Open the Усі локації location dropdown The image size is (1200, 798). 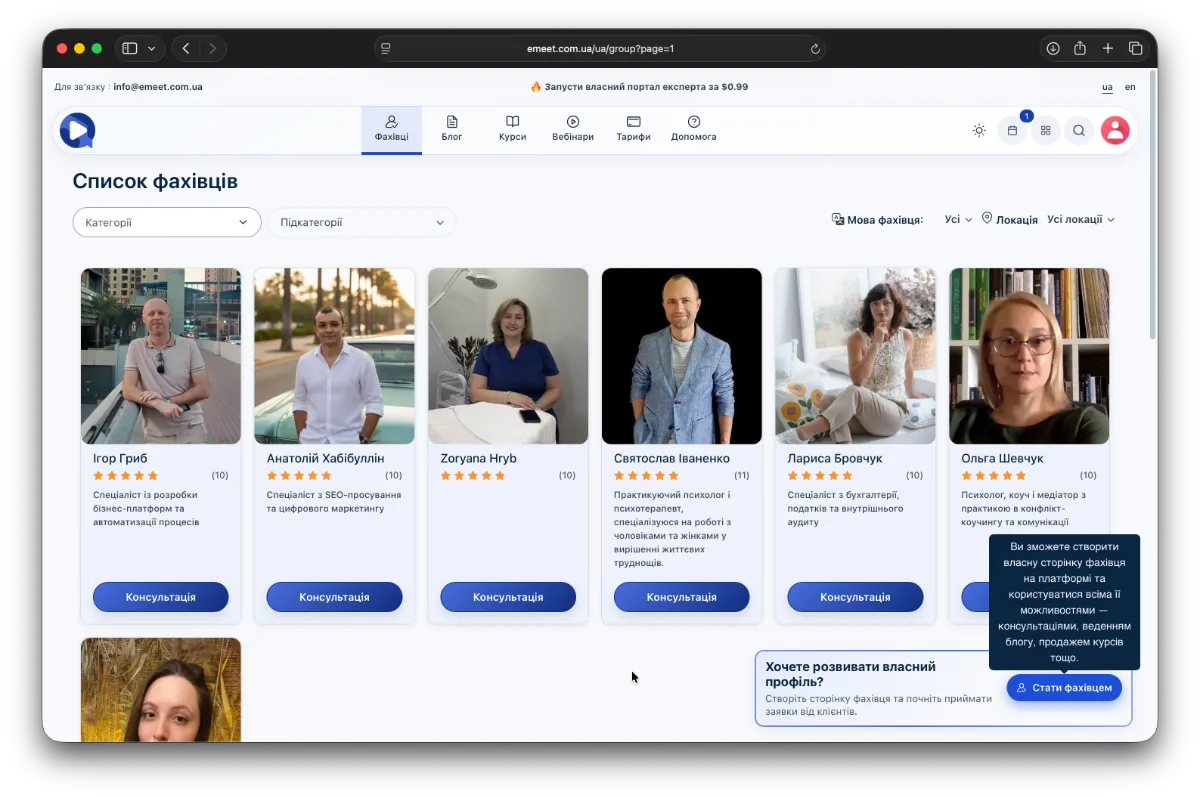coord(1080,219)
